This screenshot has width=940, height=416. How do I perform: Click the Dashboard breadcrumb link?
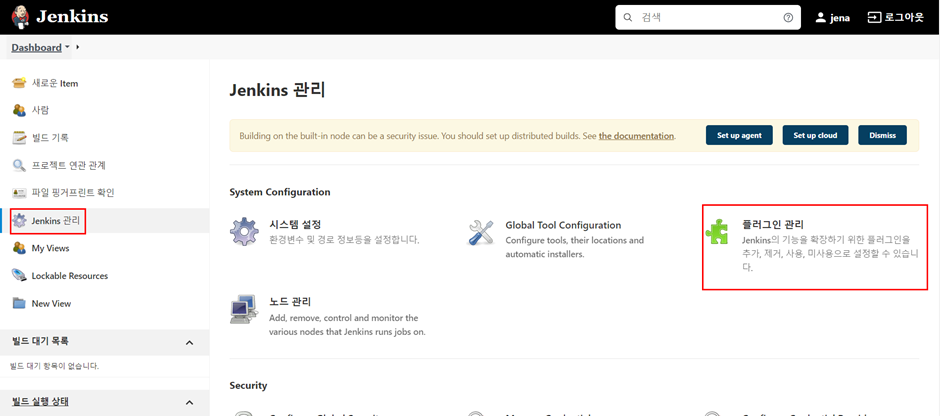point(37,47)
